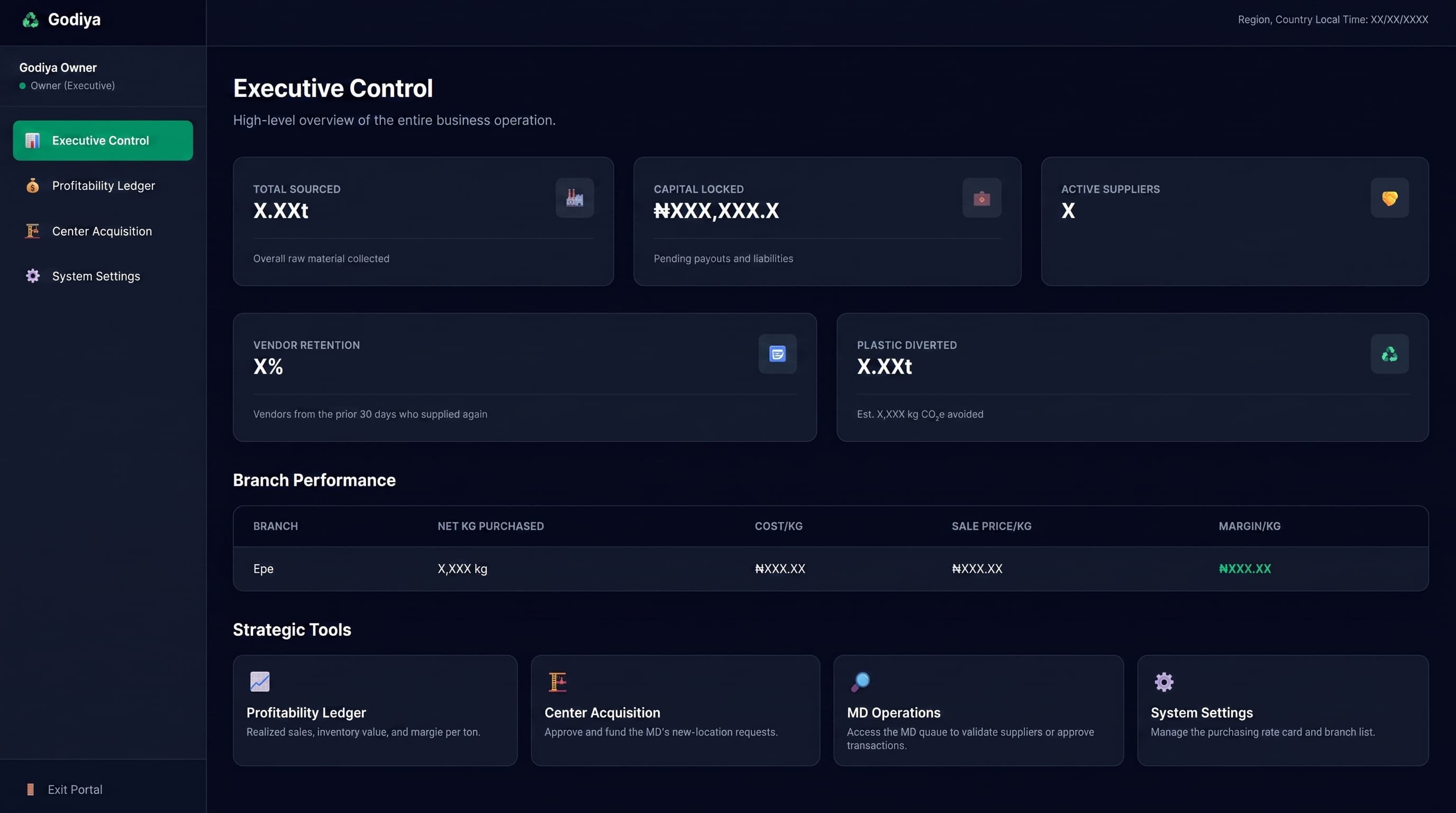Click the recycle icon on Plastic Diverted card

tap(1390, 354)
